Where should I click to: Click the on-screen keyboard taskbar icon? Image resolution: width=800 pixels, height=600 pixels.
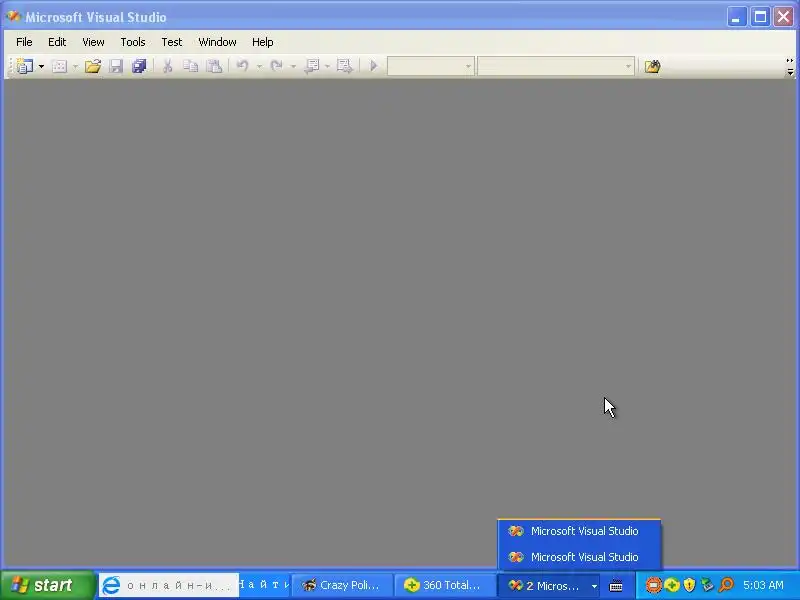(x=616, y=586)
